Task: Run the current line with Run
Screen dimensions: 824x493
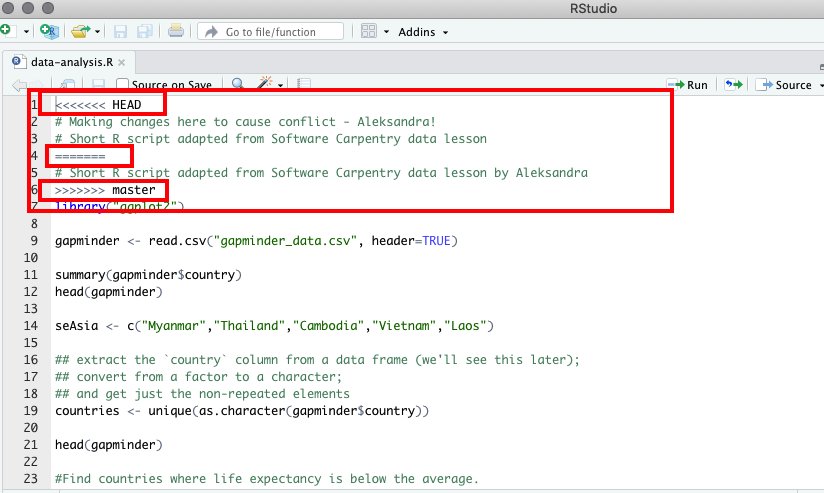Action: tap(688, 85)
